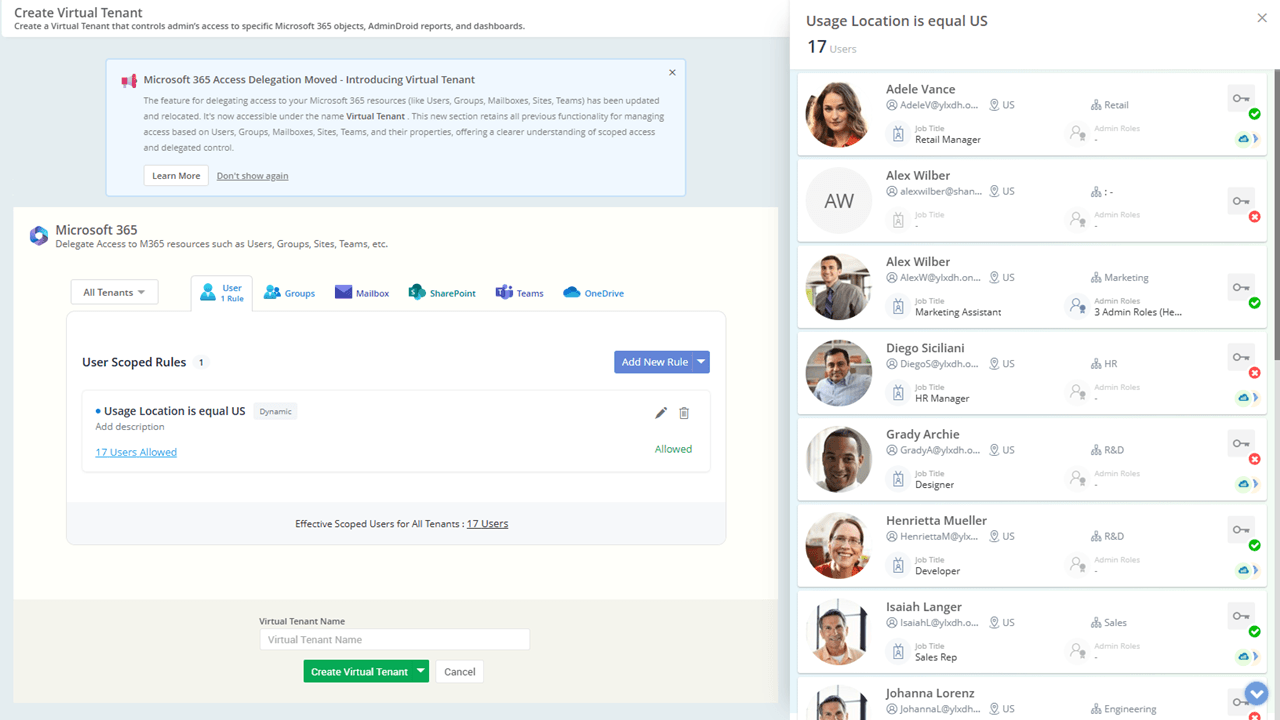Select the User 1 Rule tab
The width and height of the screenshot is (1280, 720).
point(222,293)
